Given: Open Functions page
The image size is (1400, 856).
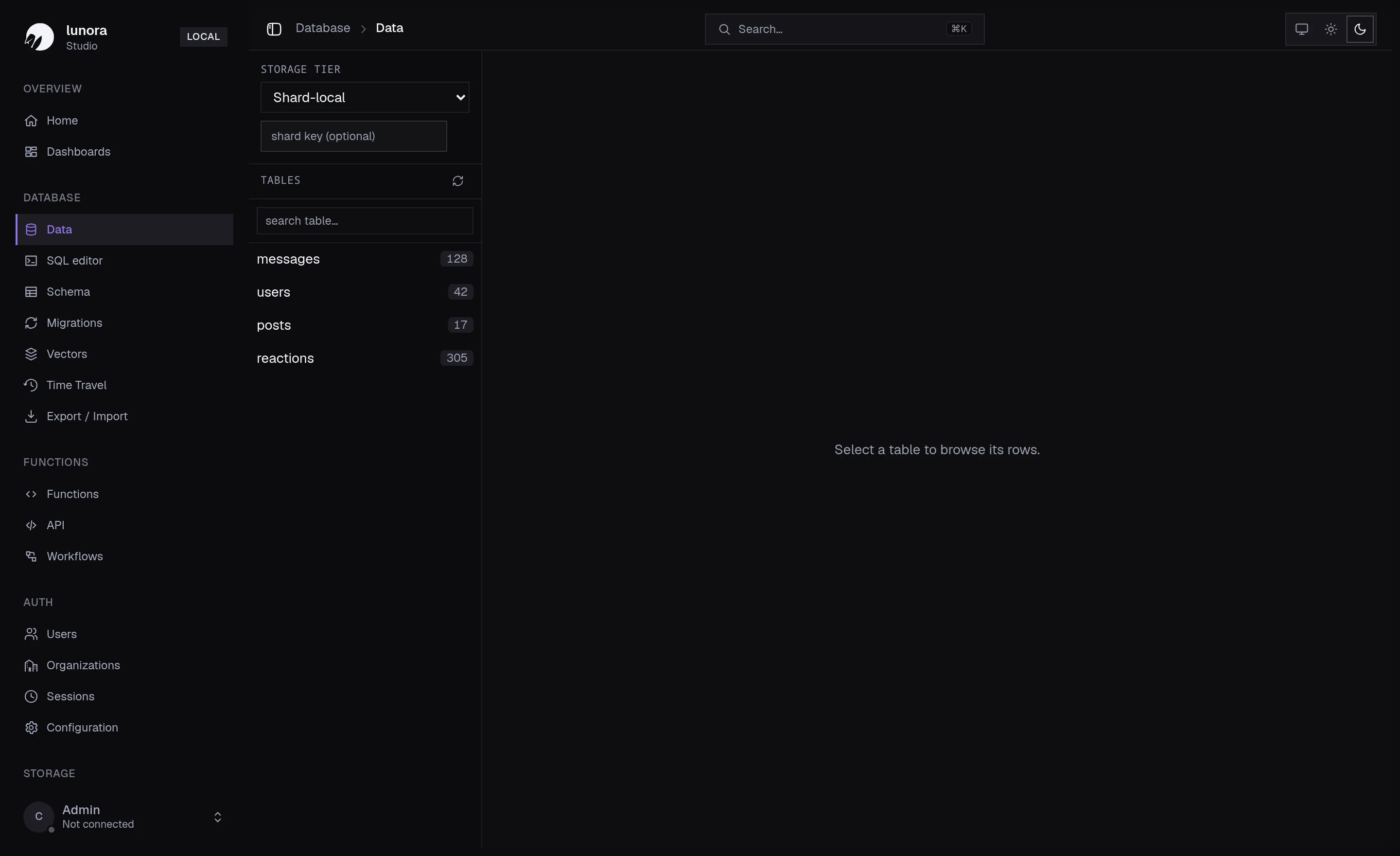Looking at the screenshot, I should click(x=124, y=494).
